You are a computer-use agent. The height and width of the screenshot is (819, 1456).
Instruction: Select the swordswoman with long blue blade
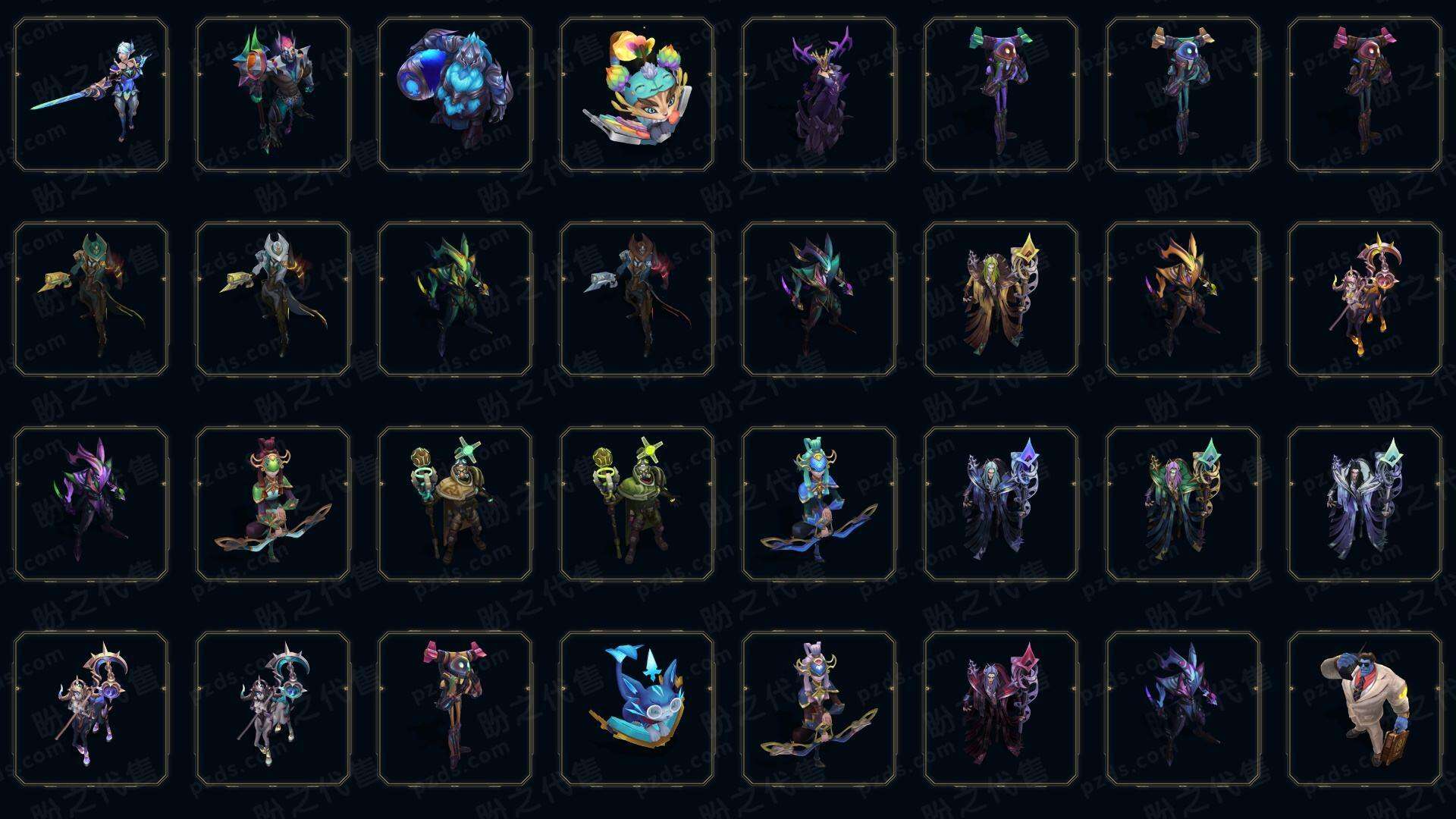pyautogui.click(x=91, y=95)
